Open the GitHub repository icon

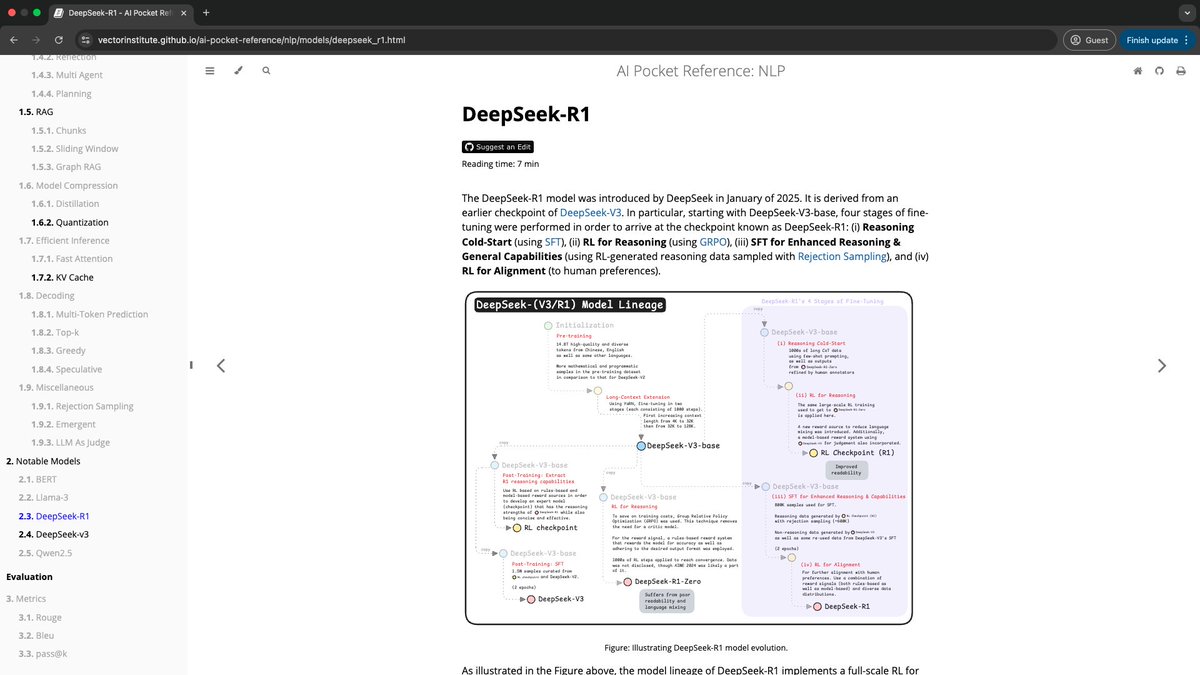click(x=1160, y=71)
